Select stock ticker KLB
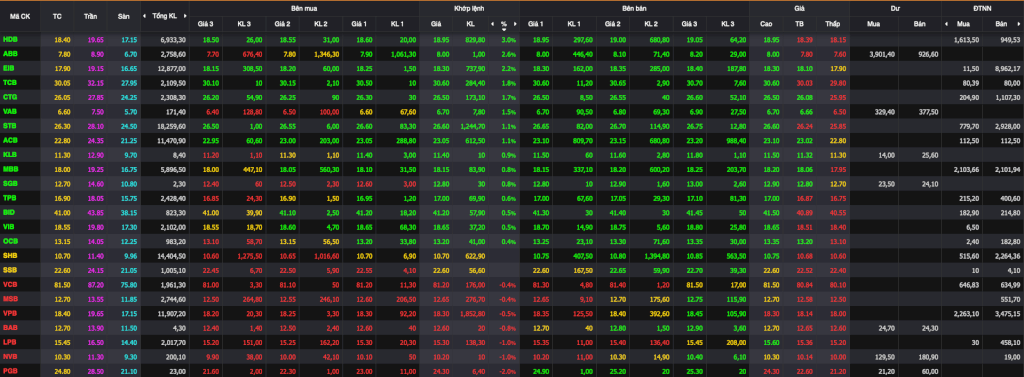Image resolution: width=1024 pixels, height=377 pixels. (10, 154)
